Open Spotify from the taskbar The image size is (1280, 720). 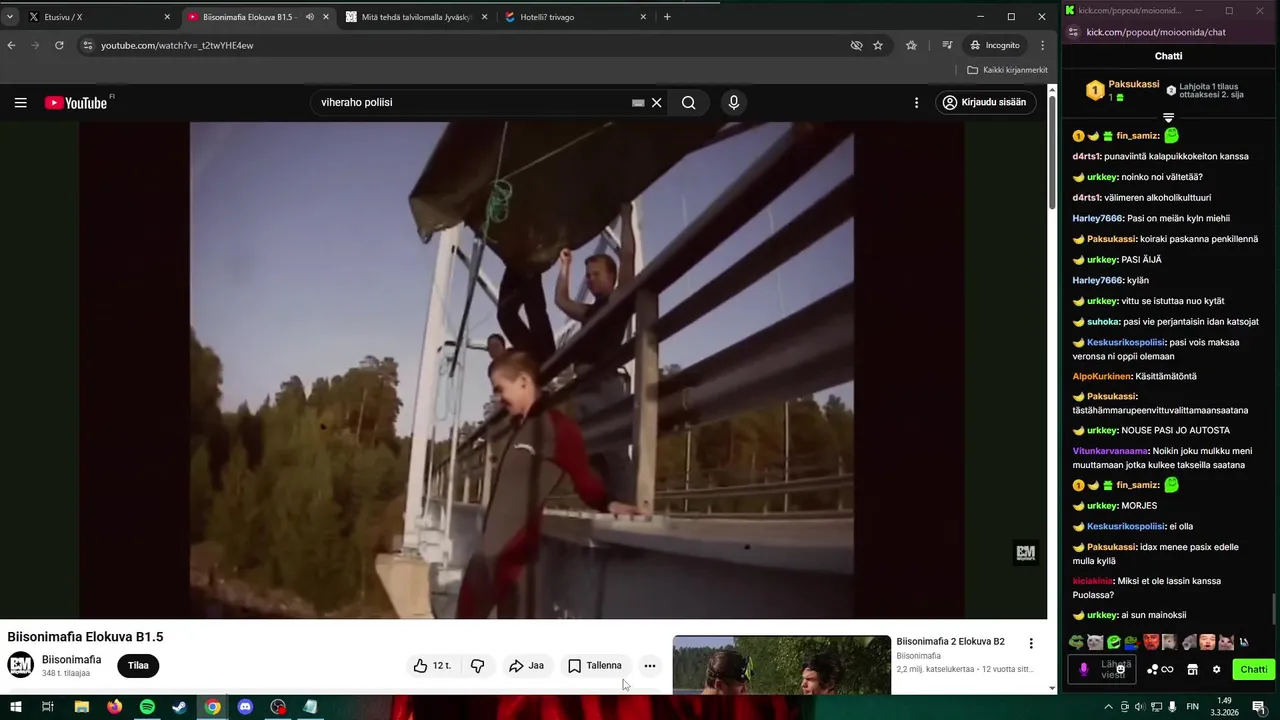(x=147, y=707)
